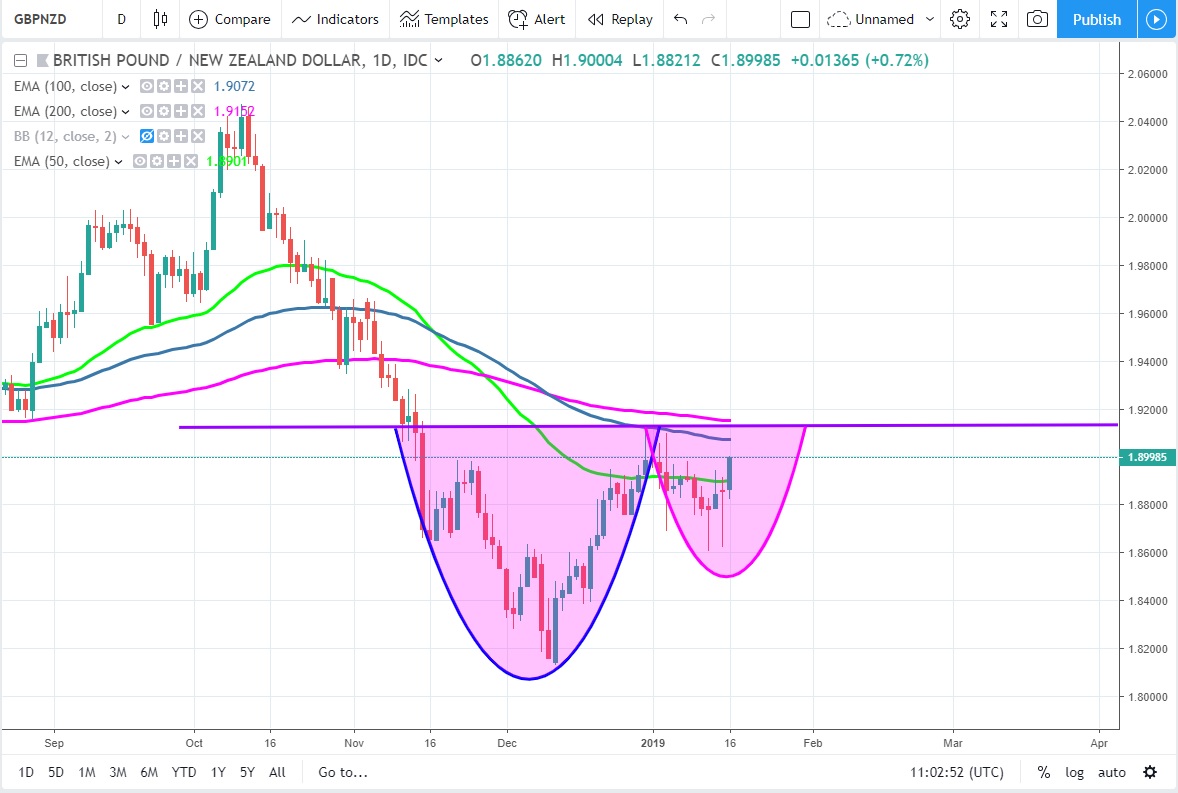Open settings for EMA (100, close)
The width and height of the screenshot is (1178, 793).
click(x=164, y=87)
